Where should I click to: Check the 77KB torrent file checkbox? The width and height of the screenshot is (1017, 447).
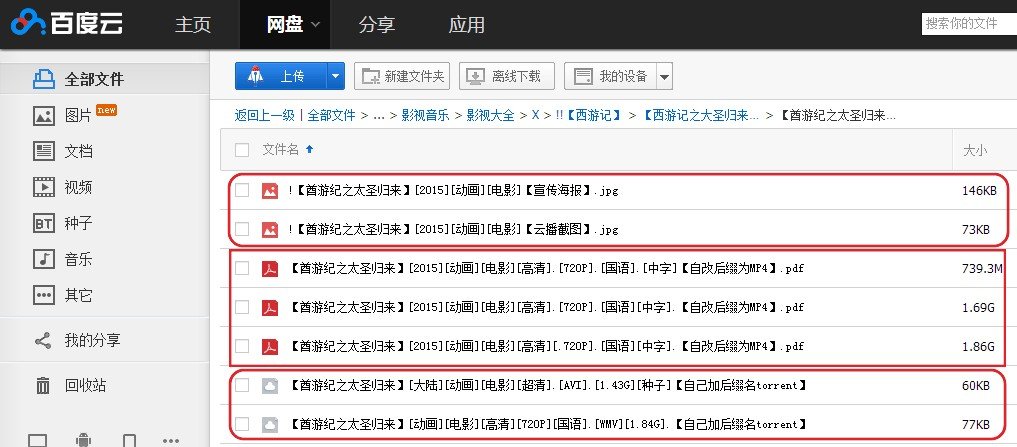point(242,424)
